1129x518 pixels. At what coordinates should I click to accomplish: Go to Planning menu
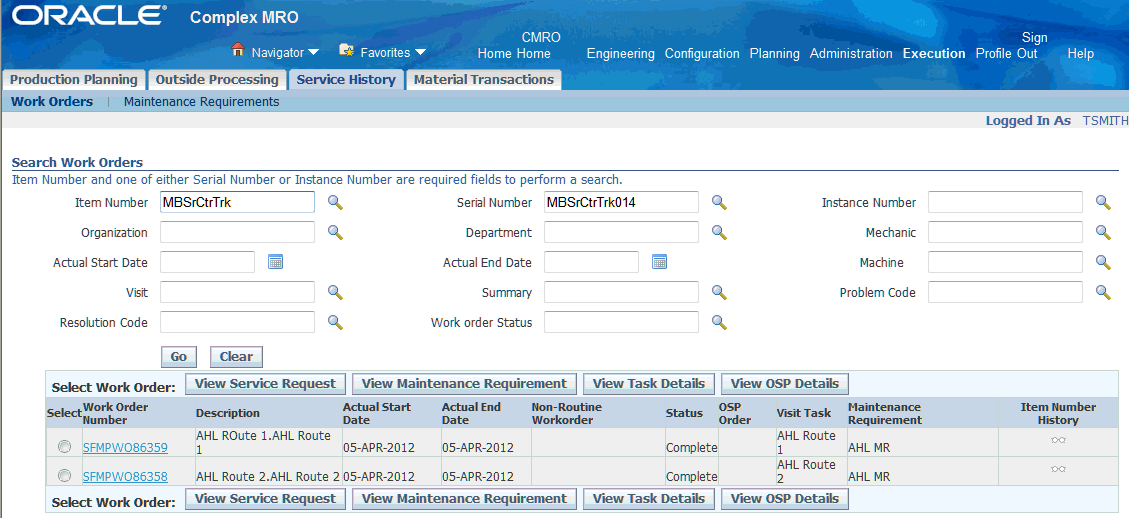775,53
